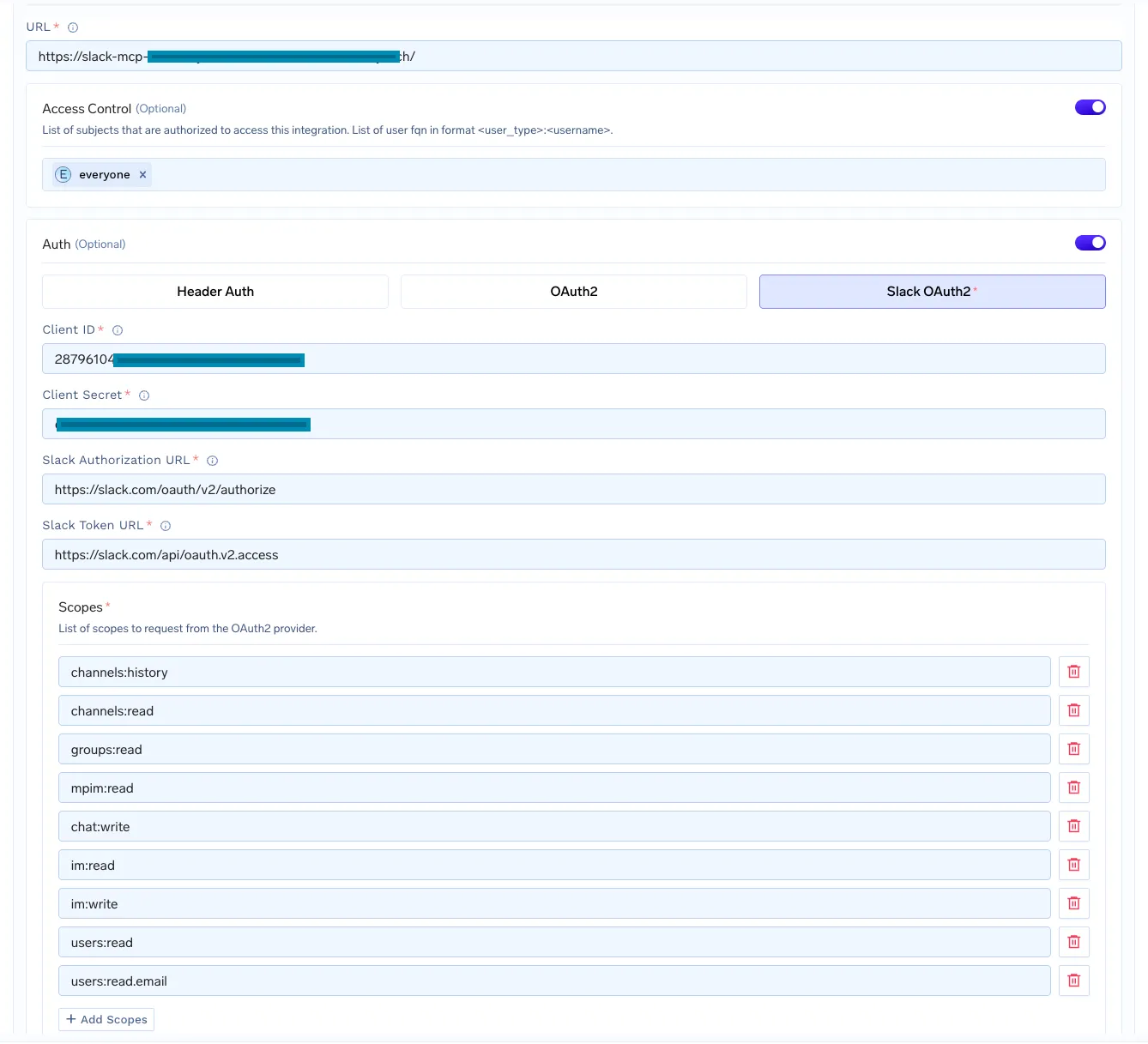Viewport: 1148px width, 1044px height.
Task: Click the info icon next to URL label
Action: pos(73,27)
